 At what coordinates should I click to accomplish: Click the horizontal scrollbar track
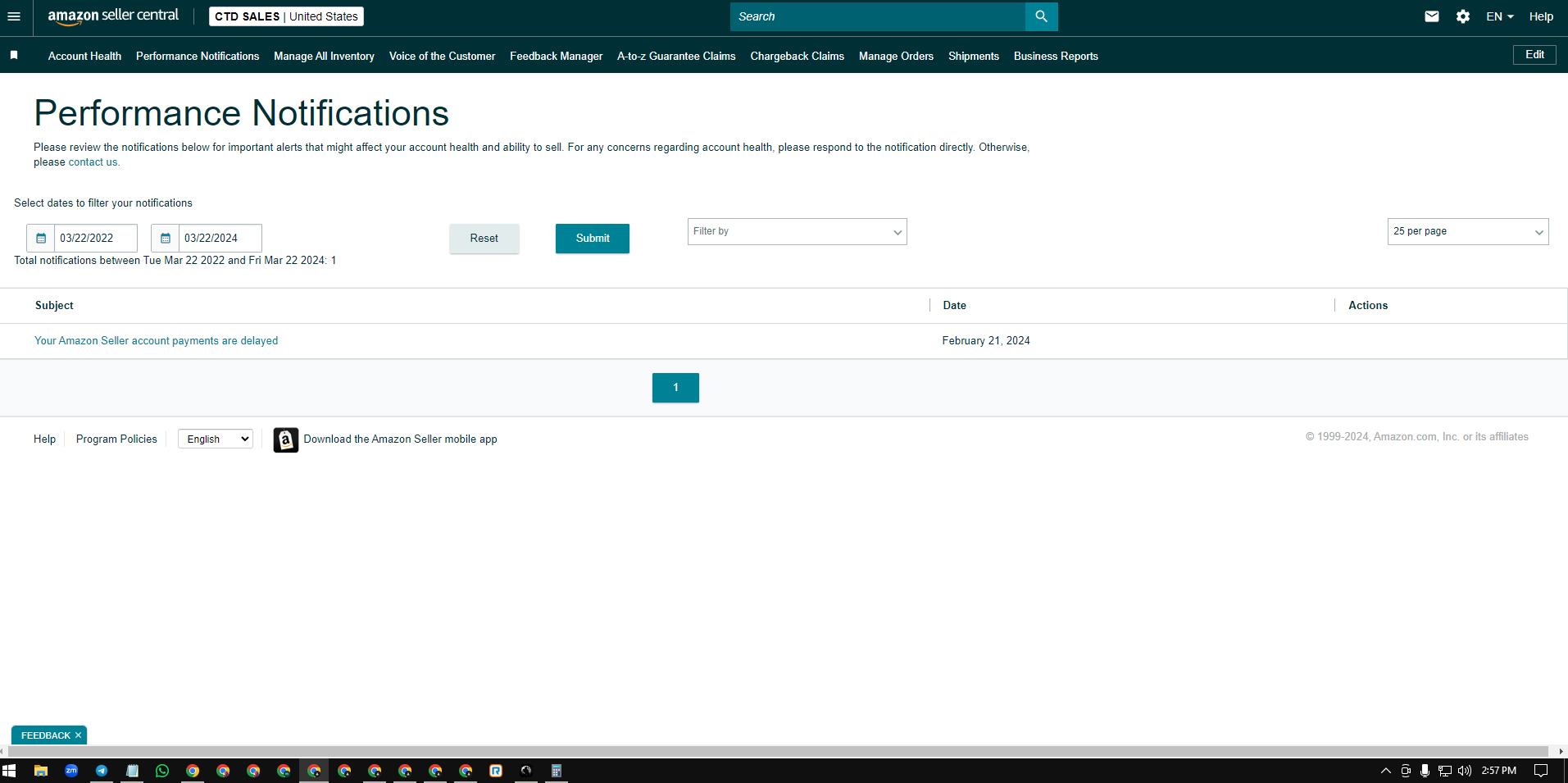click(779, 752)
